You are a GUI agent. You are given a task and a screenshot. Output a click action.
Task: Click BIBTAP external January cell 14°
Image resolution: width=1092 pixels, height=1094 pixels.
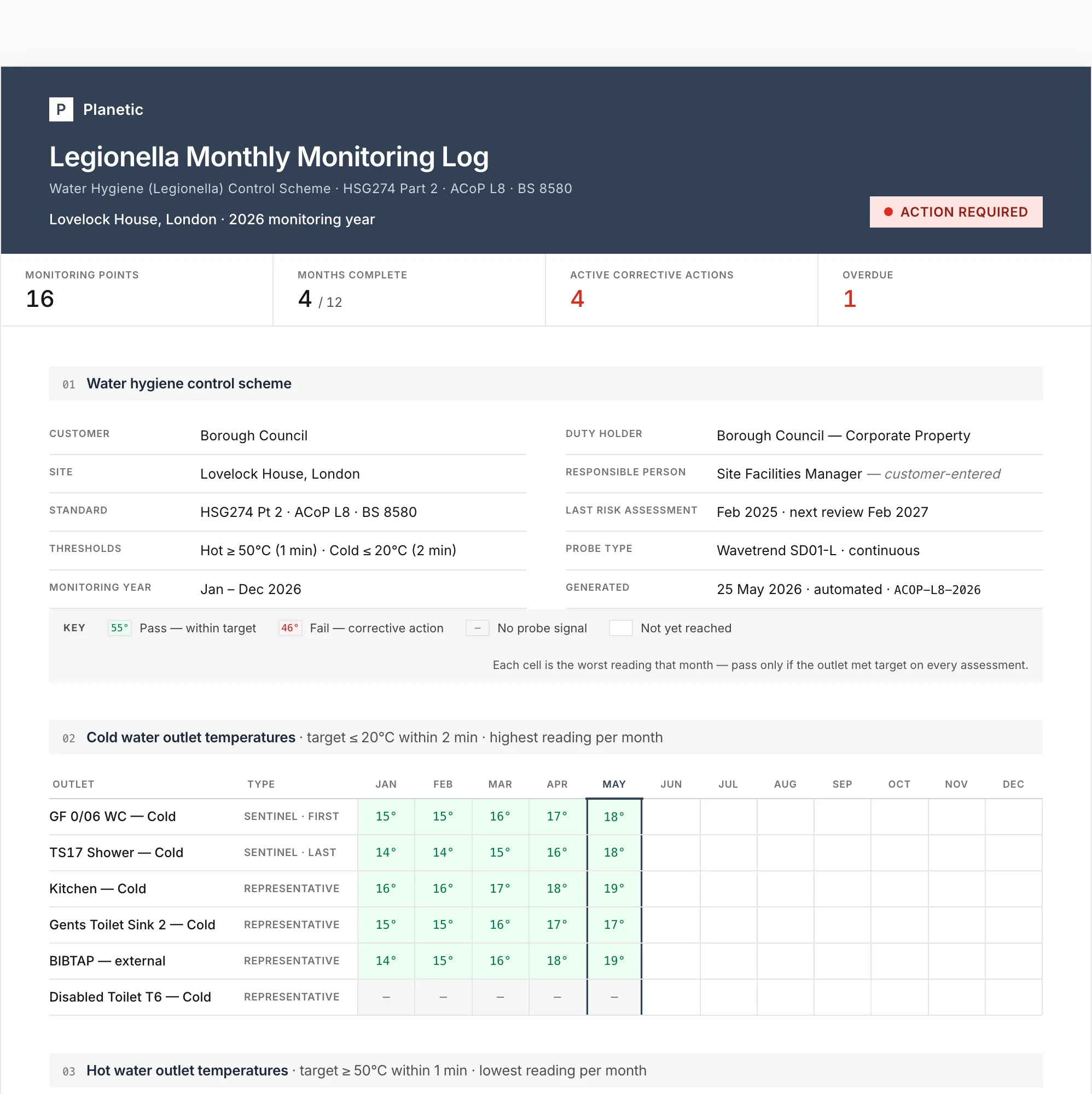386,961
